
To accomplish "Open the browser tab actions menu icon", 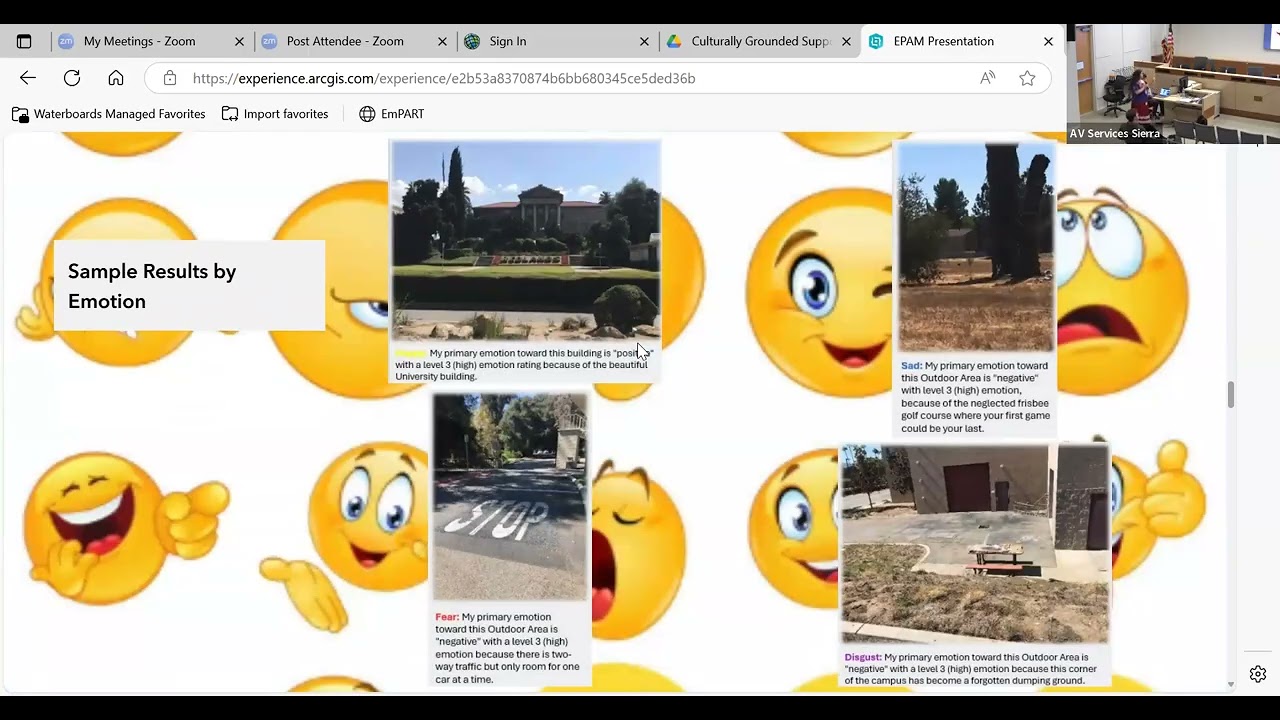I will (24, 41).
